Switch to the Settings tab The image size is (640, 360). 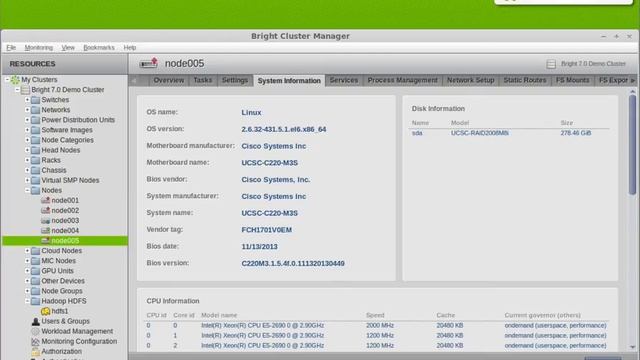click(235, 80)
